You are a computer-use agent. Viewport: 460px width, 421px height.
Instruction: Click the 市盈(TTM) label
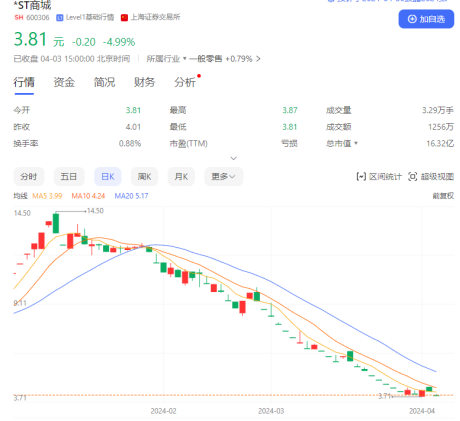pyautogui.click(x=189, y=143)
